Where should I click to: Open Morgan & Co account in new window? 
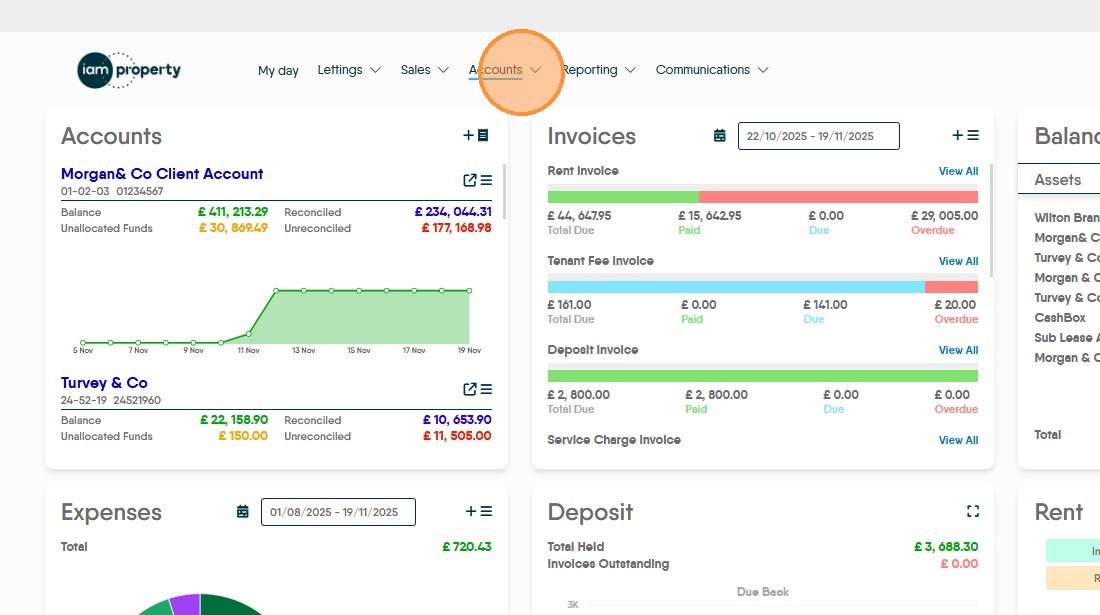click(x=470, y=180)
